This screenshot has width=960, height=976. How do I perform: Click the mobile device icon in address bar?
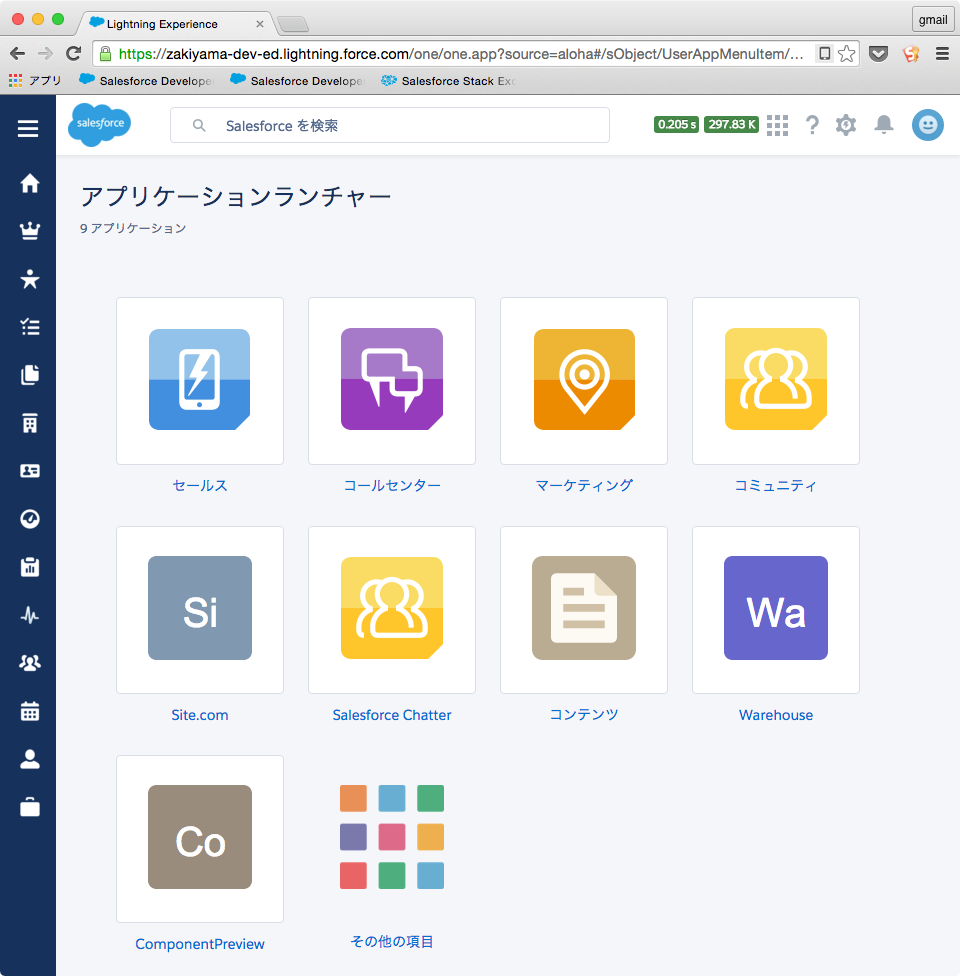pyautogui.click(x=824, y=54)
